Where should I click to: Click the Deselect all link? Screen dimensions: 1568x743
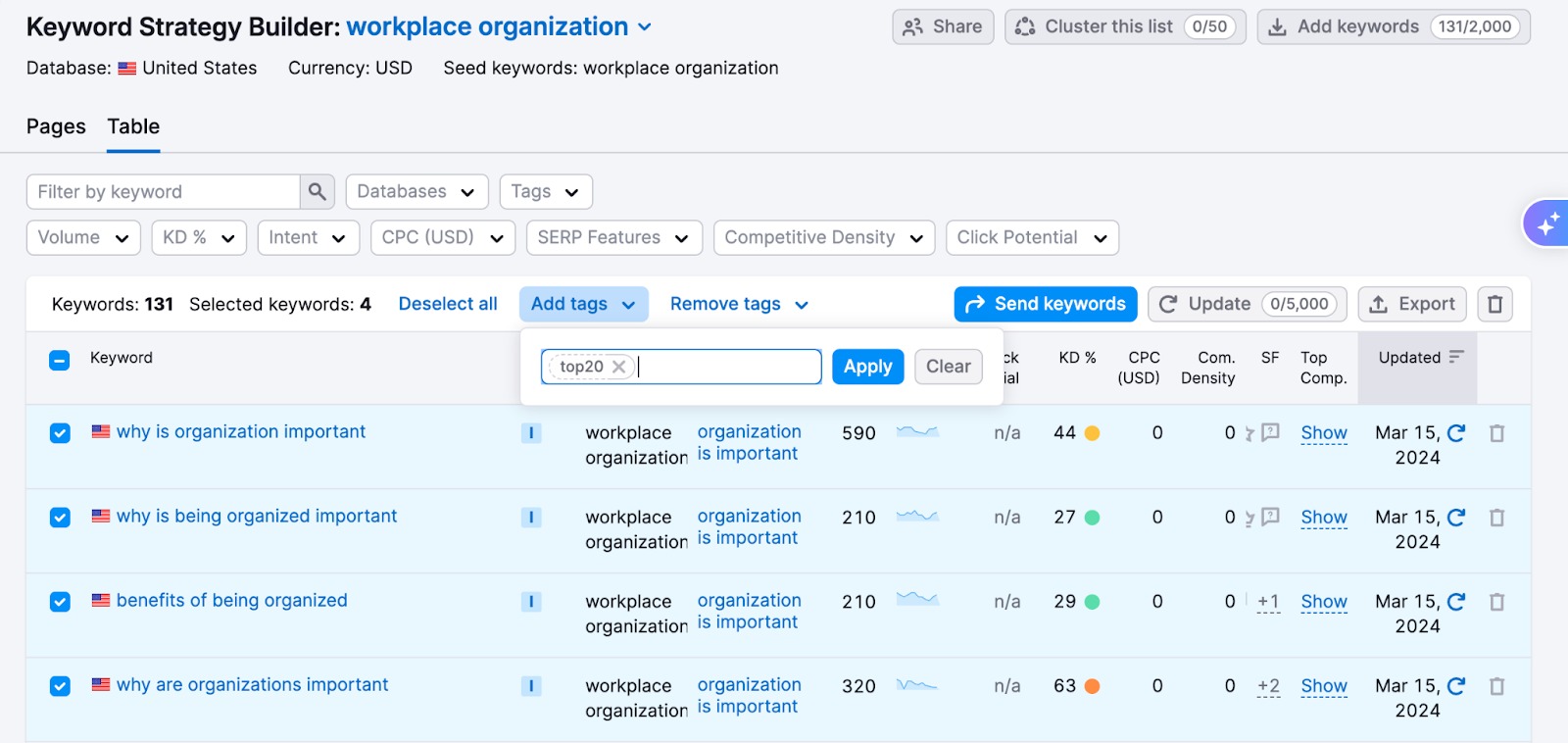click(447, 305)
